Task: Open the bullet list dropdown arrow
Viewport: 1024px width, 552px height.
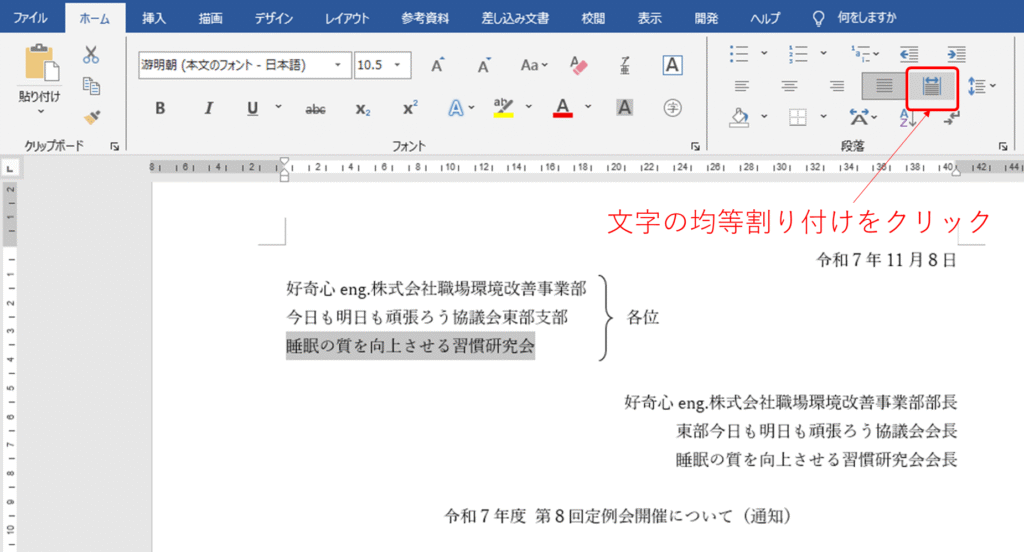Action: (764, 54)
